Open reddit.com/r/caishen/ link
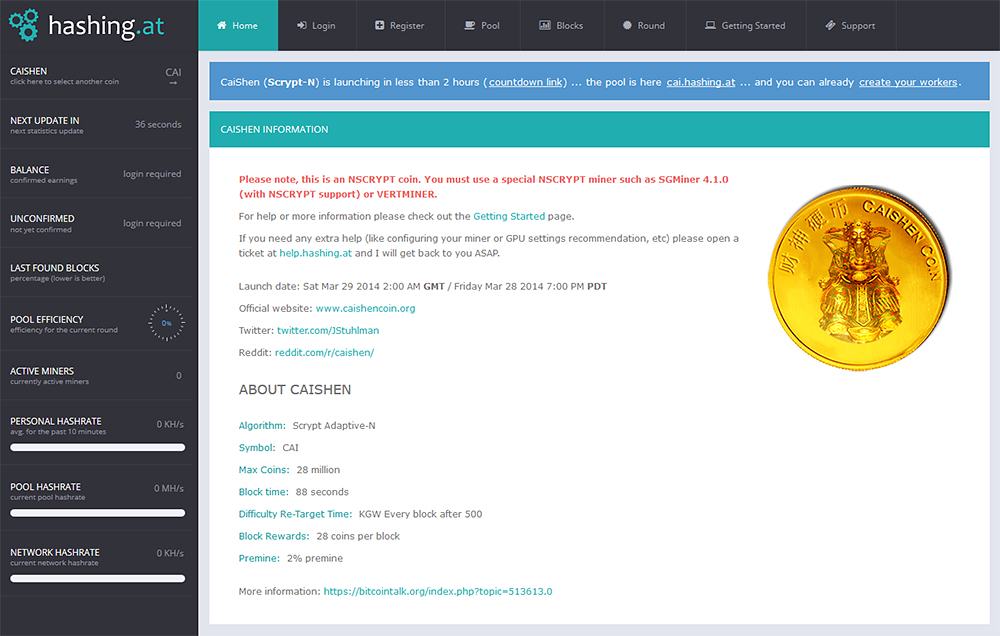 tap(325, 353)
